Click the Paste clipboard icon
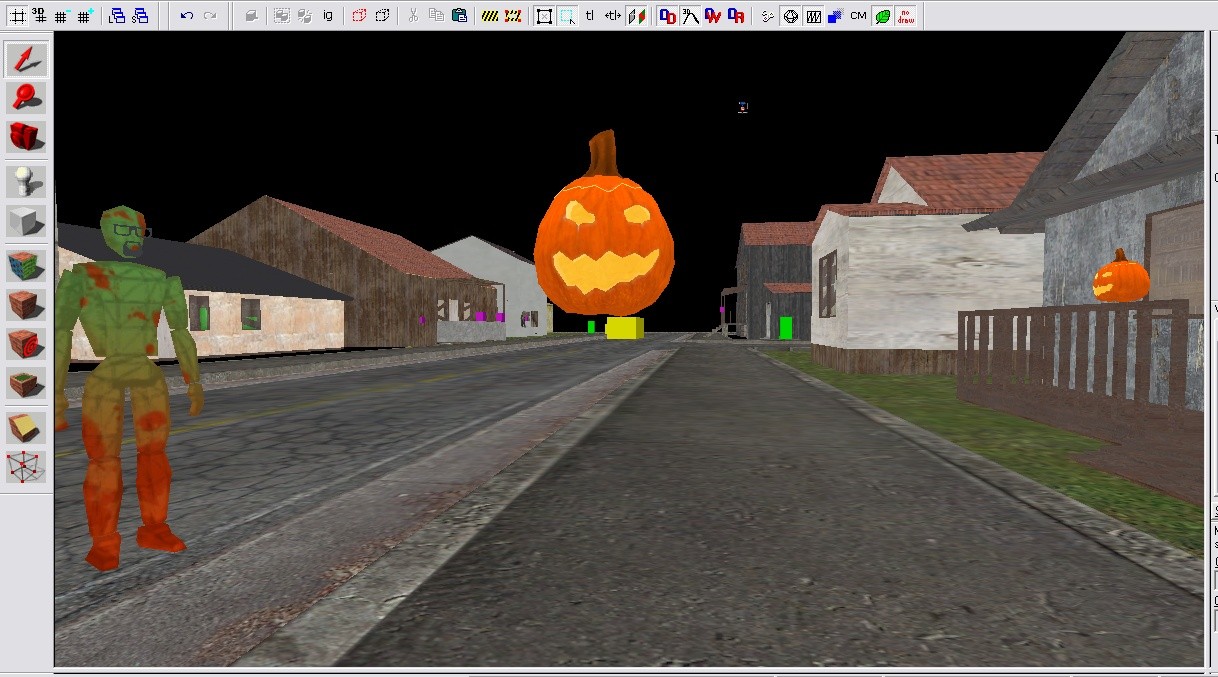The image size is (1218, 677). (459, 16)
